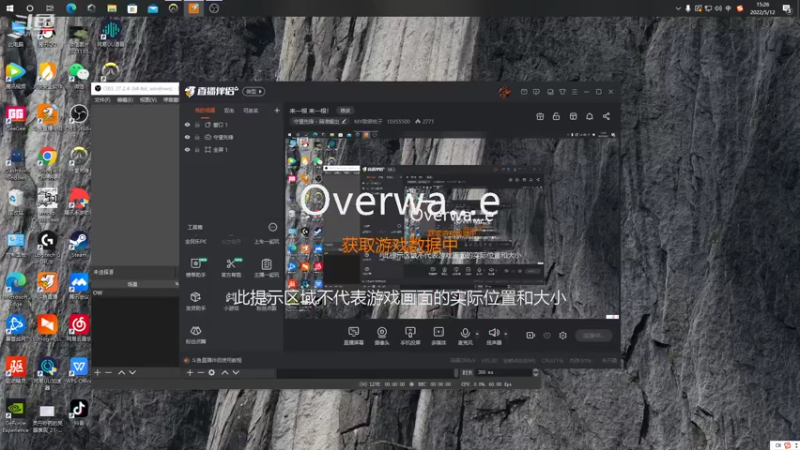This screenshot has width=800, height=450.
Task: Click the OBS add scene plus button
Action: click(97, 372)
